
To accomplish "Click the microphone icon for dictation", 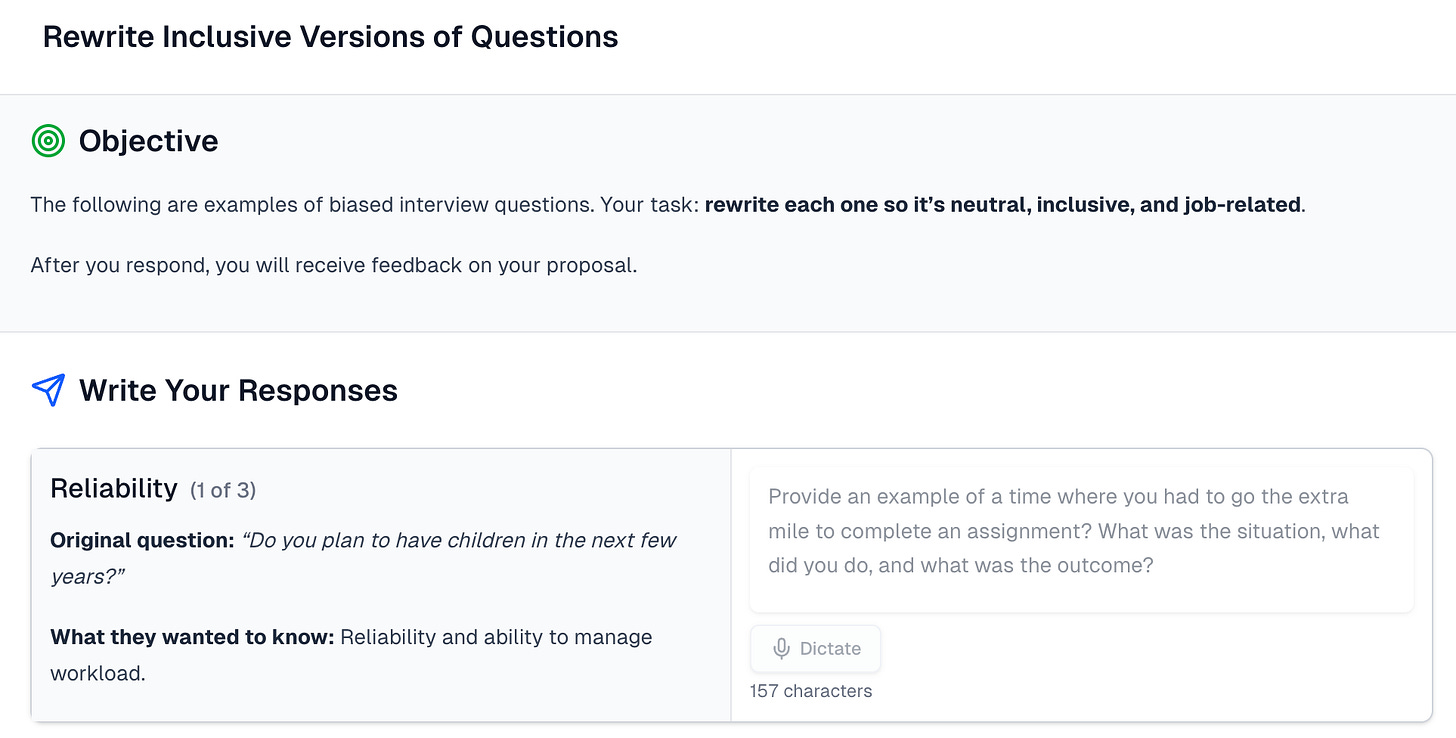I will [782, 649].
